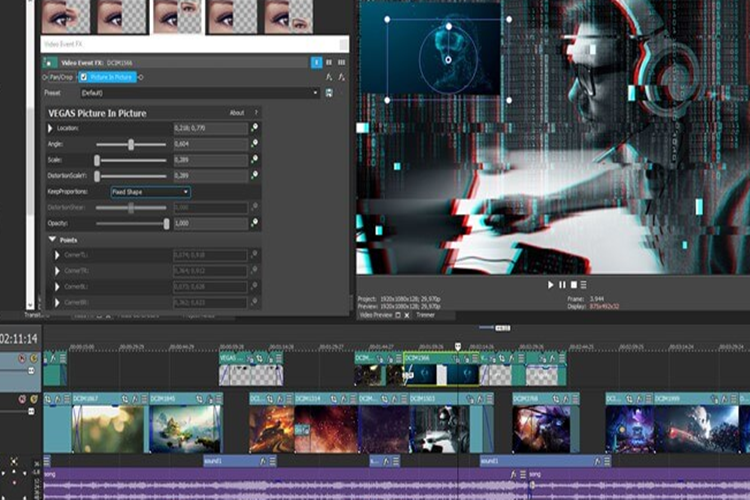Select the DCIM1845 floating island clip
Image resolution: width=750 pixels, height=500 pixels.
point(185,422)
